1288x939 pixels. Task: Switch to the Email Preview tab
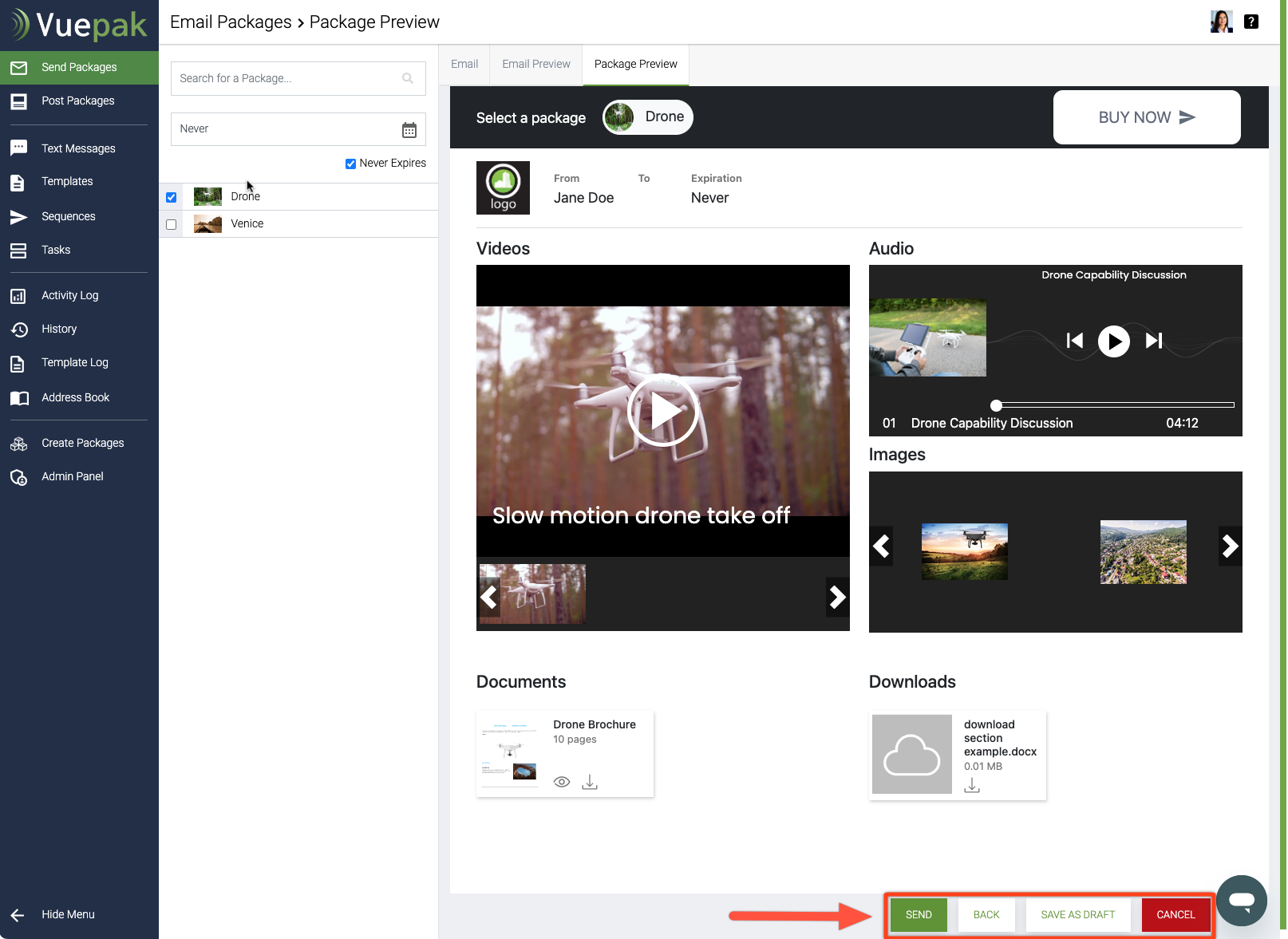536,64
